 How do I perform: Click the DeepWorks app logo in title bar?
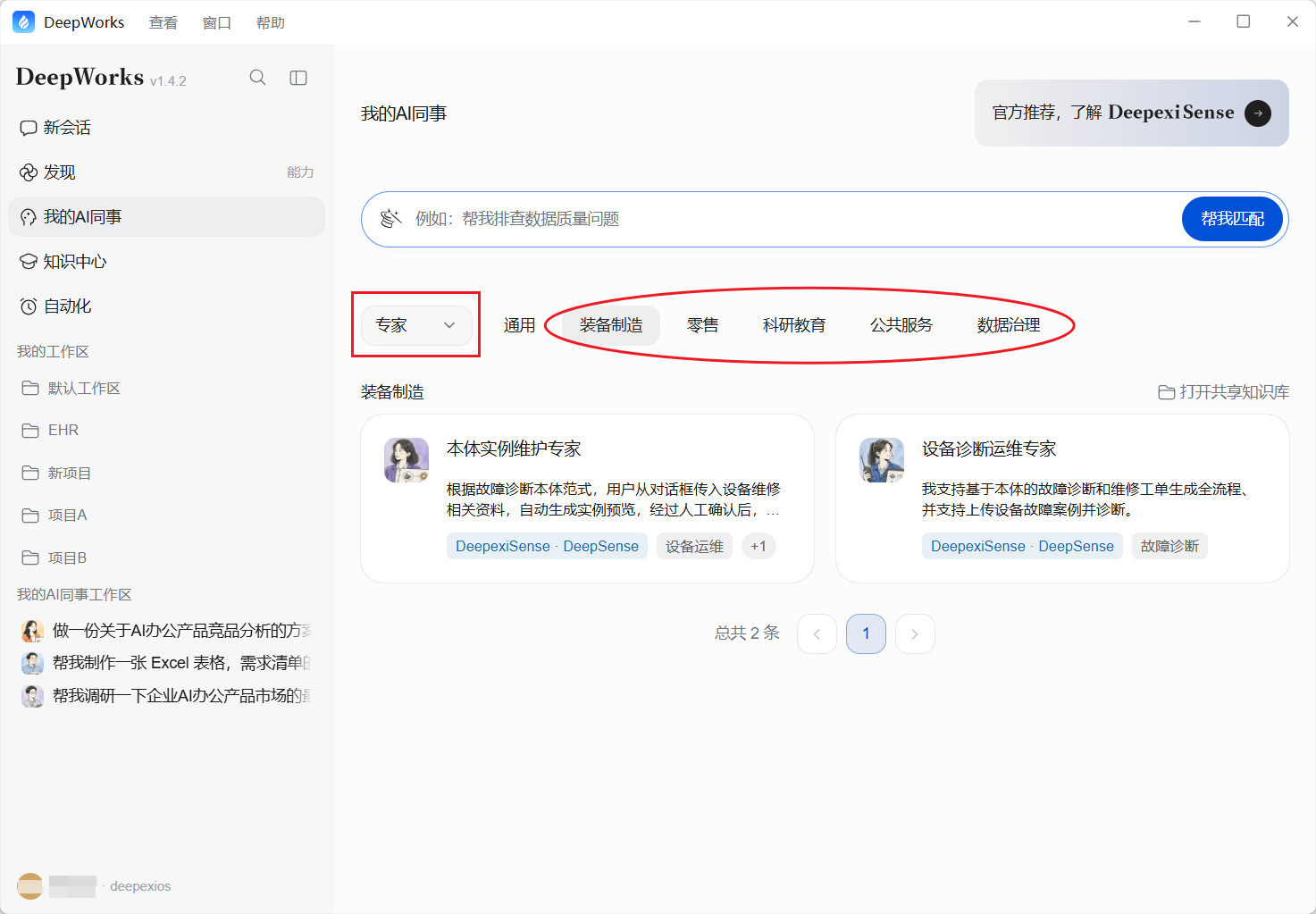(x=24, y=22)
